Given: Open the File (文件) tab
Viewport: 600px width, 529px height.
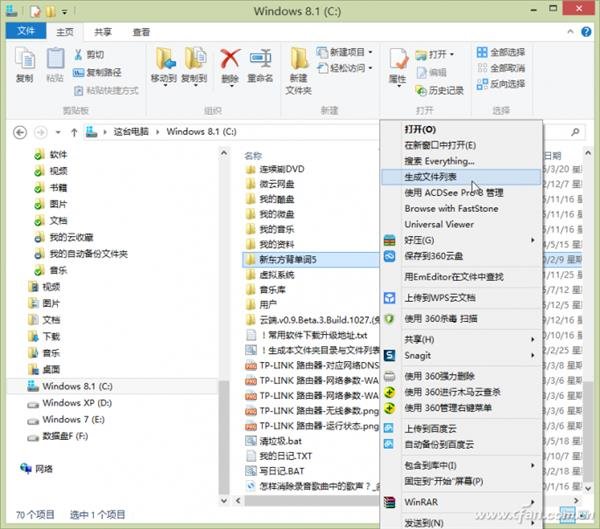Looking at the screenshot, I should tap(26, 31).
